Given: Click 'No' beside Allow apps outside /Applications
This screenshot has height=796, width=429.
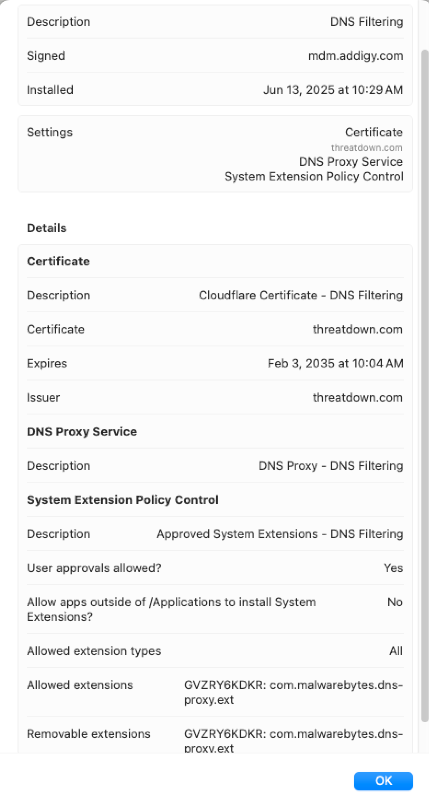Looking at the screenshot, I should point(394,602).
